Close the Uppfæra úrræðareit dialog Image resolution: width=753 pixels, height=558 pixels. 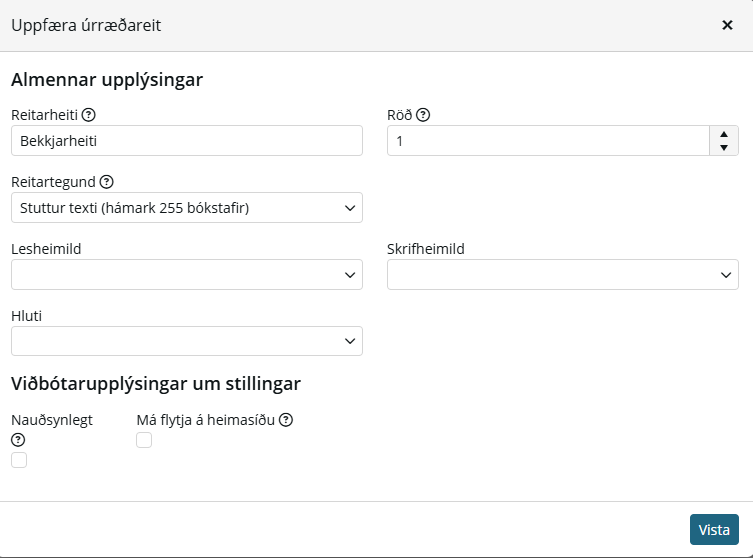click(x=727, y=25)
